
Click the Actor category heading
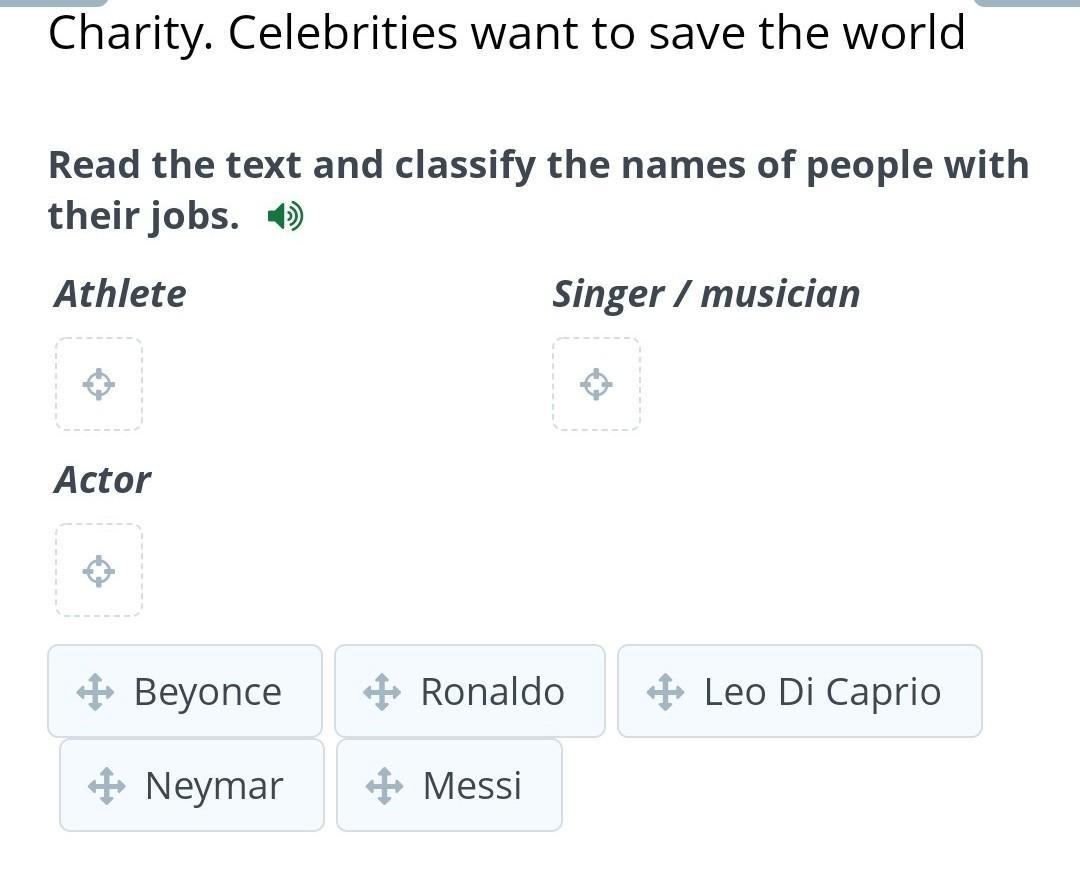coord(102,480)
